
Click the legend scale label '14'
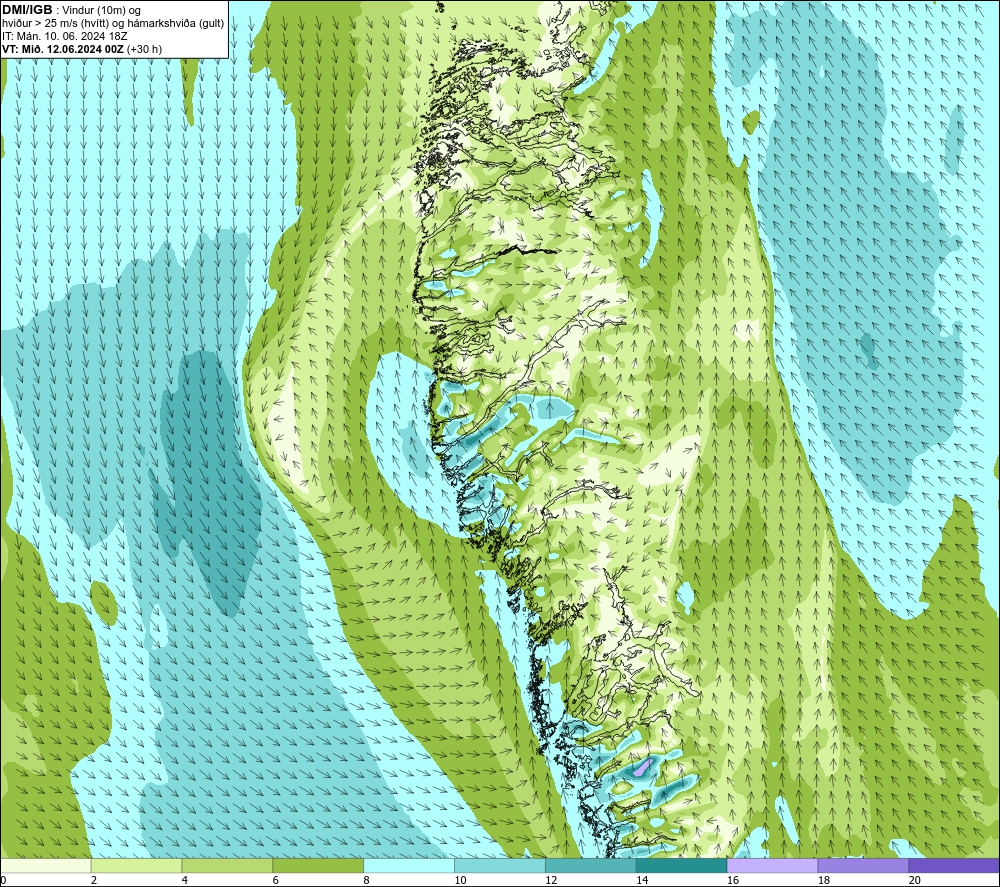642,880
